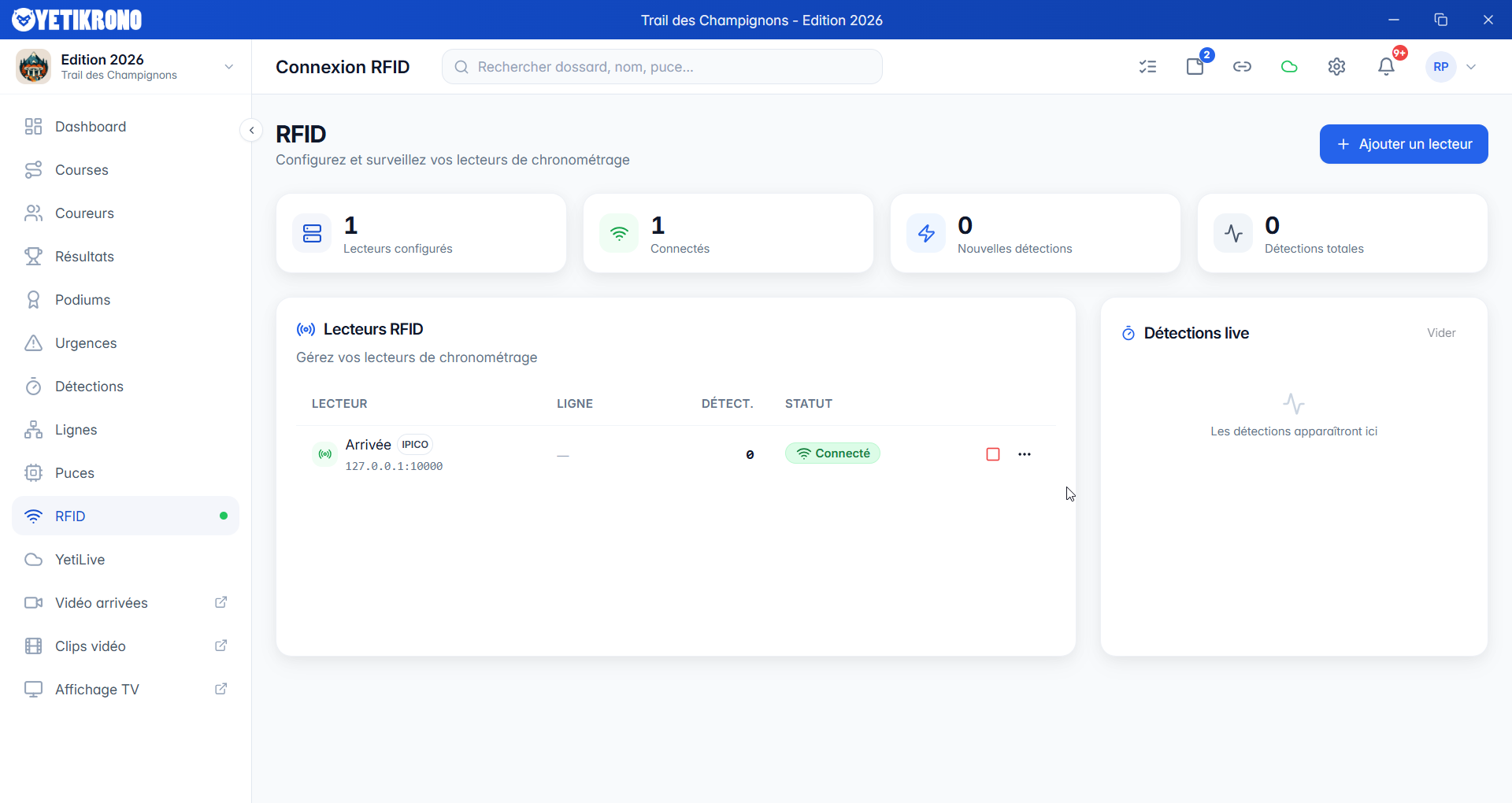Open the notifications bell
This screenshot has width=1512, height=803.
click(x=1386, y=67)
